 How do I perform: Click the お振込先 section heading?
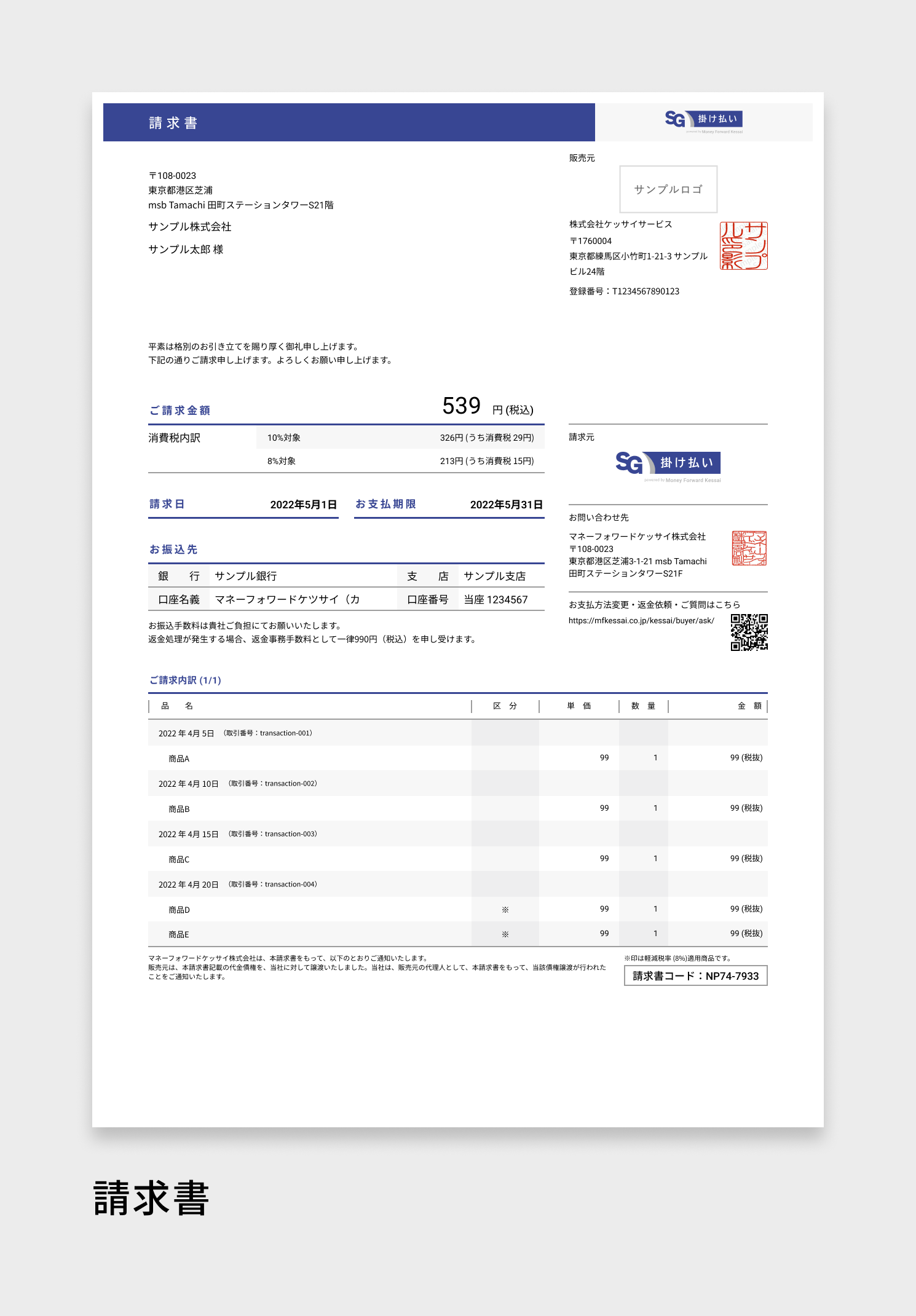pyautogui.click(x=173, y=550)
